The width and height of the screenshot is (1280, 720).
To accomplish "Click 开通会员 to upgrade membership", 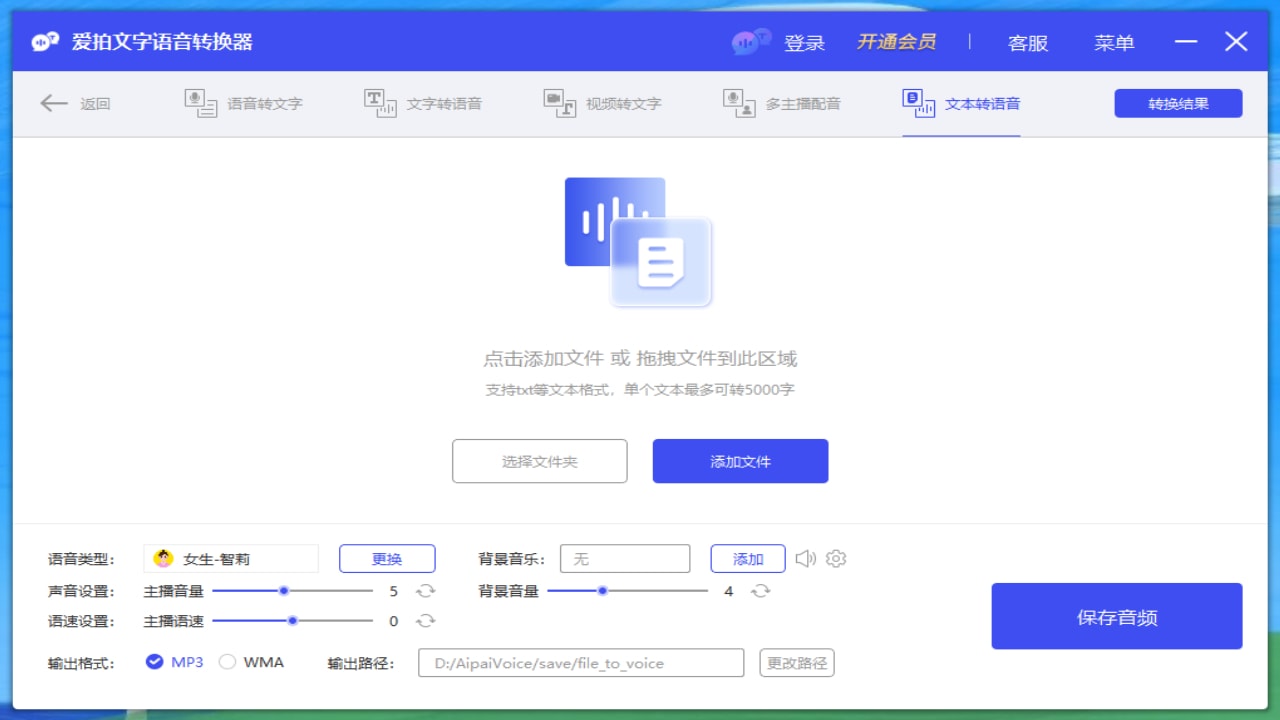I will coord(896,42).
